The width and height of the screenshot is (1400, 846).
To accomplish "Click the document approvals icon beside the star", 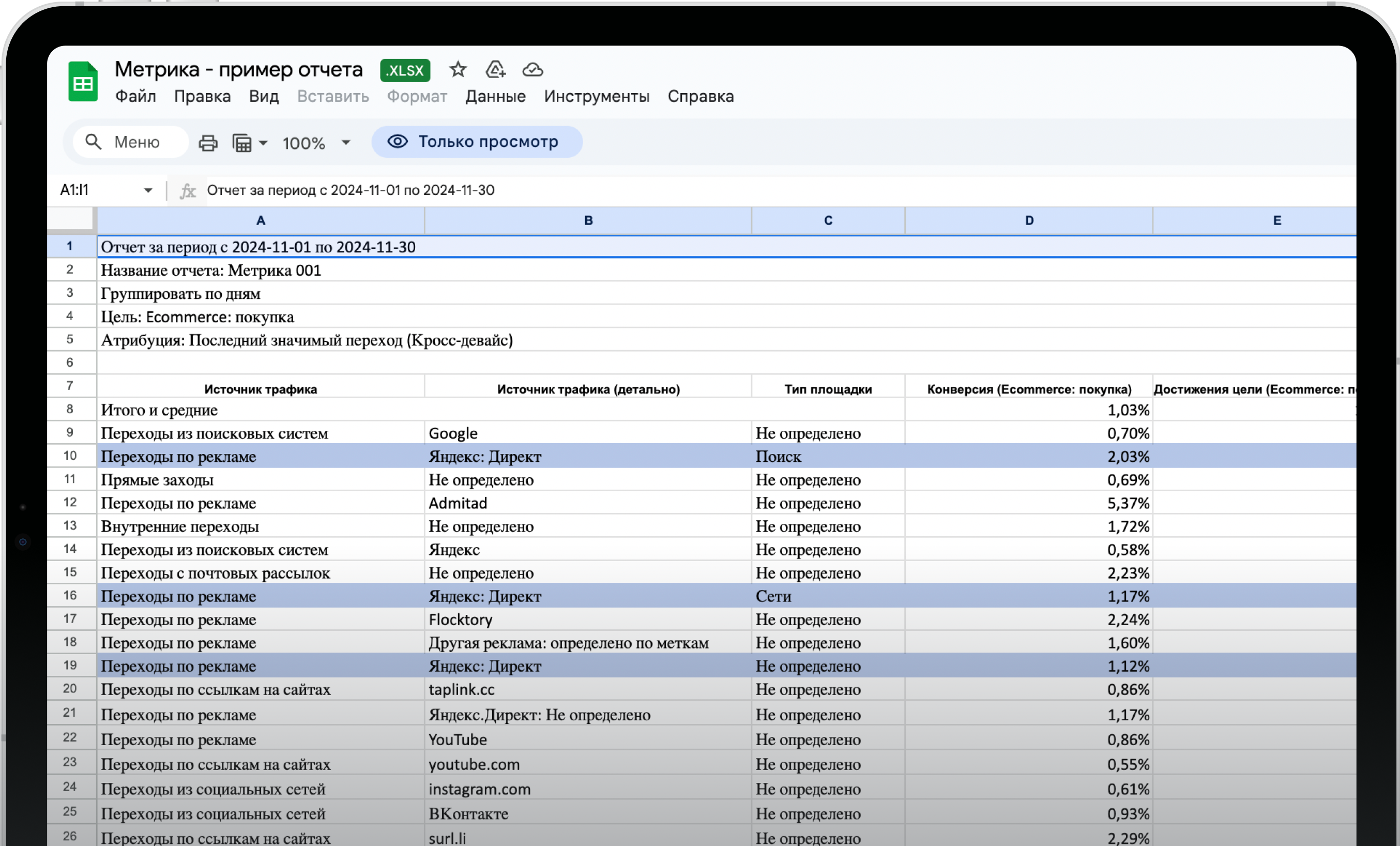I will [x=495, y=69].
